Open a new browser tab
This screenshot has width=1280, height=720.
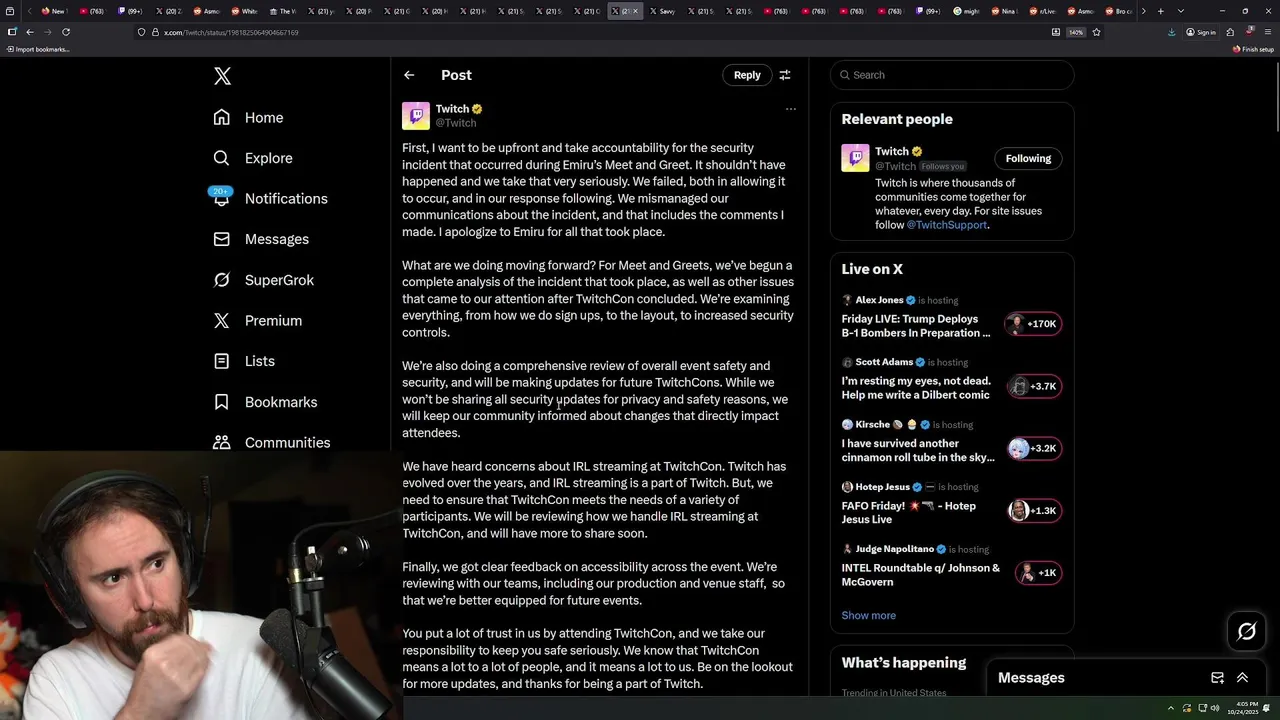click(1160, 11)
